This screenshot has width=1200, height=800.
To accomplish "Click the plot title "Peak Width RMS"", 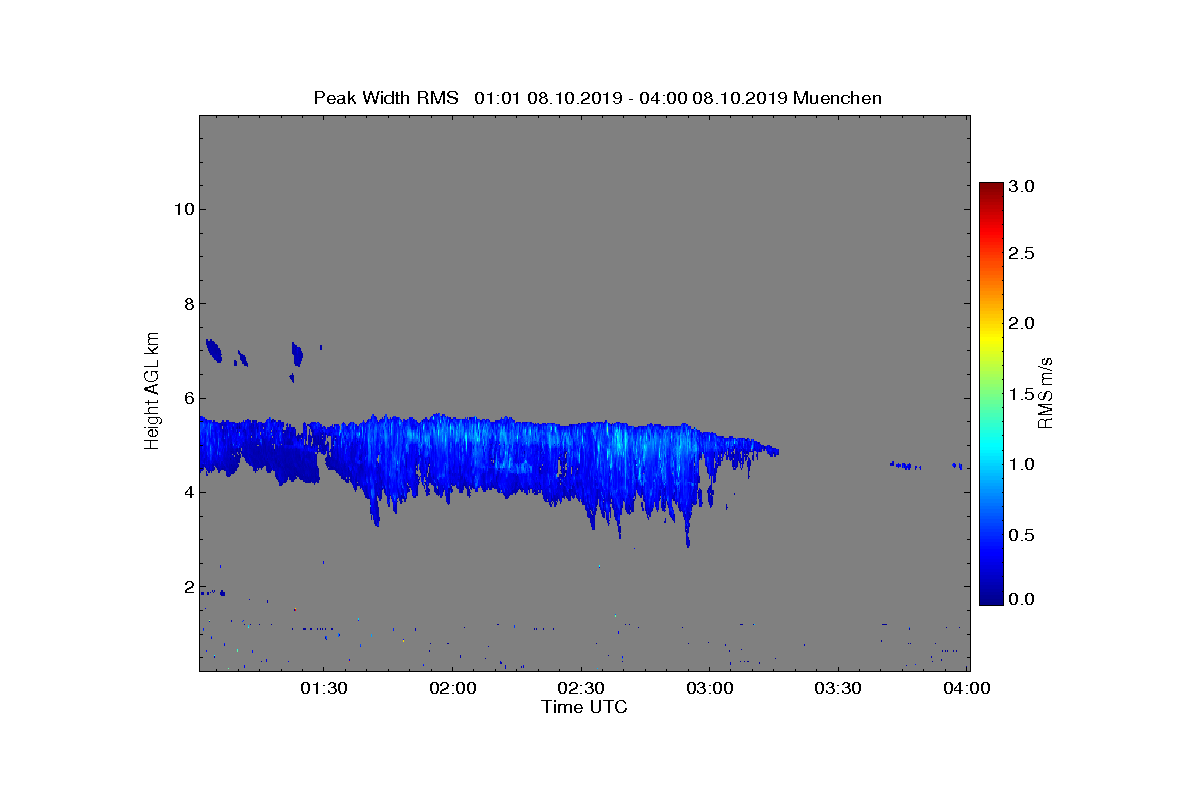I will click(x=386, y=98).
